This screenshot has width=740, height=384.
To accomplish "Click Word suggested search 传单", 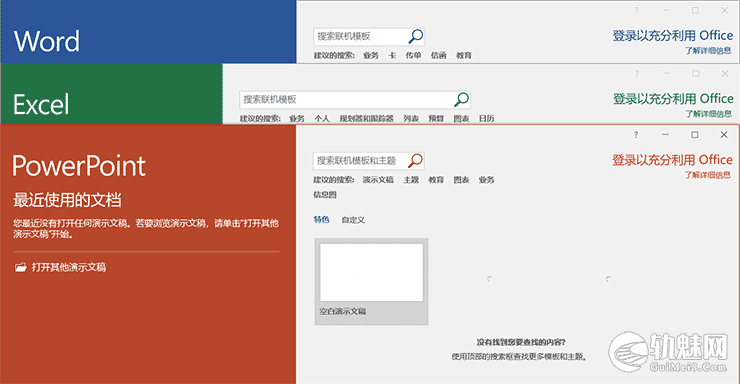I will coord(413,55).
